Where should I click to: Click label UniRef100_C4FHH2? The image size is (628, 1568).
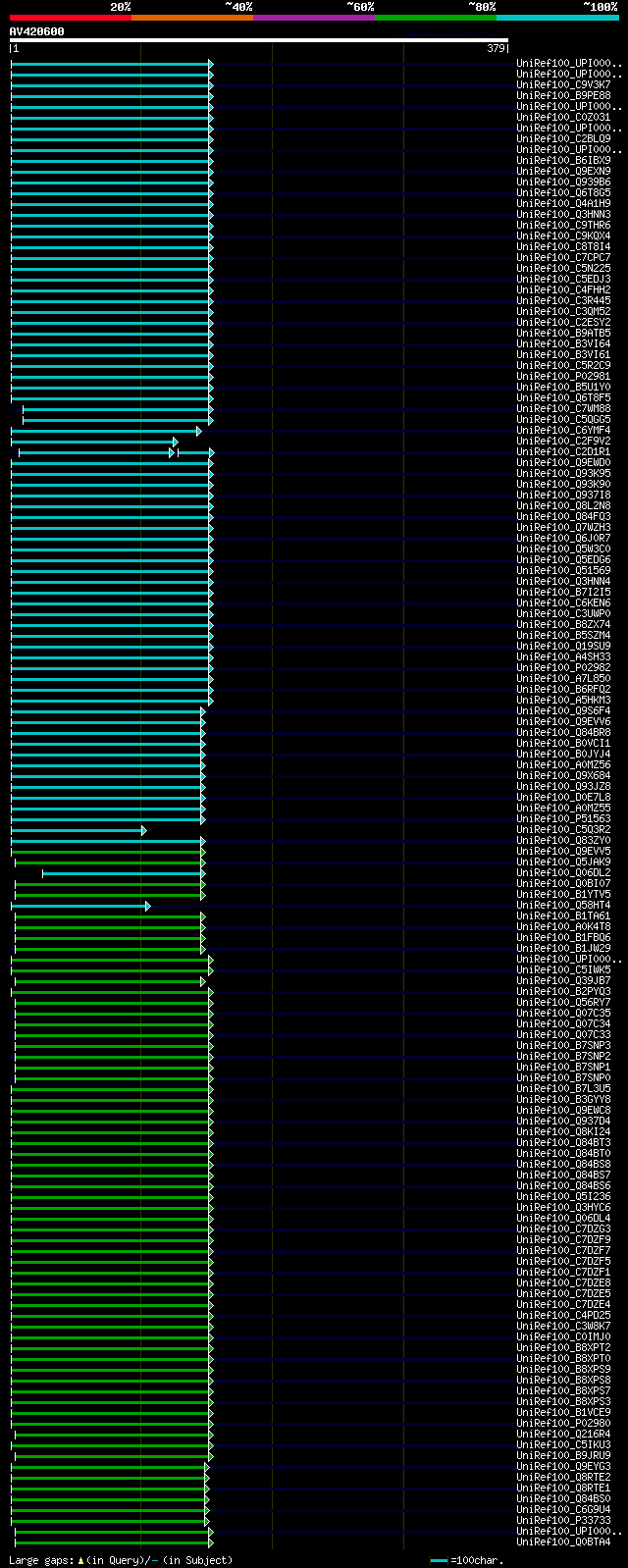563,290
